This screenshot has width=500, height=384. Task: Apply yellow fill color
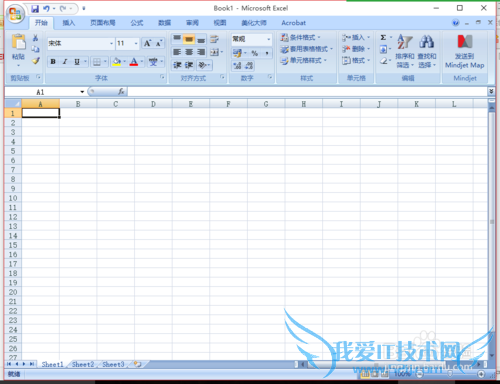tap(116, 62)
